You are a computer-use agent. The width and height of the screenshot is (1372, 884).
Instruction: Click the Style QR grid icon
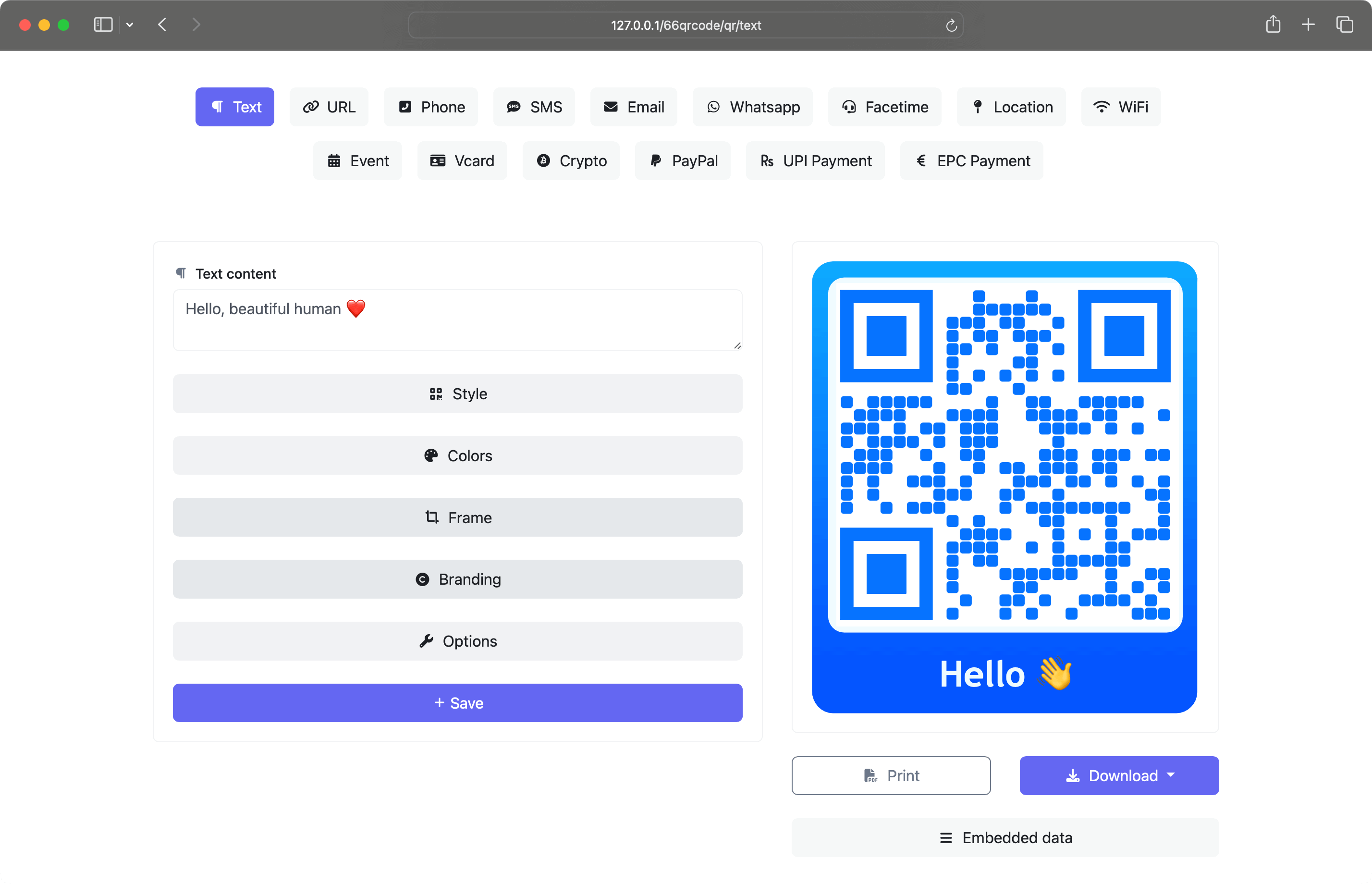436,394
